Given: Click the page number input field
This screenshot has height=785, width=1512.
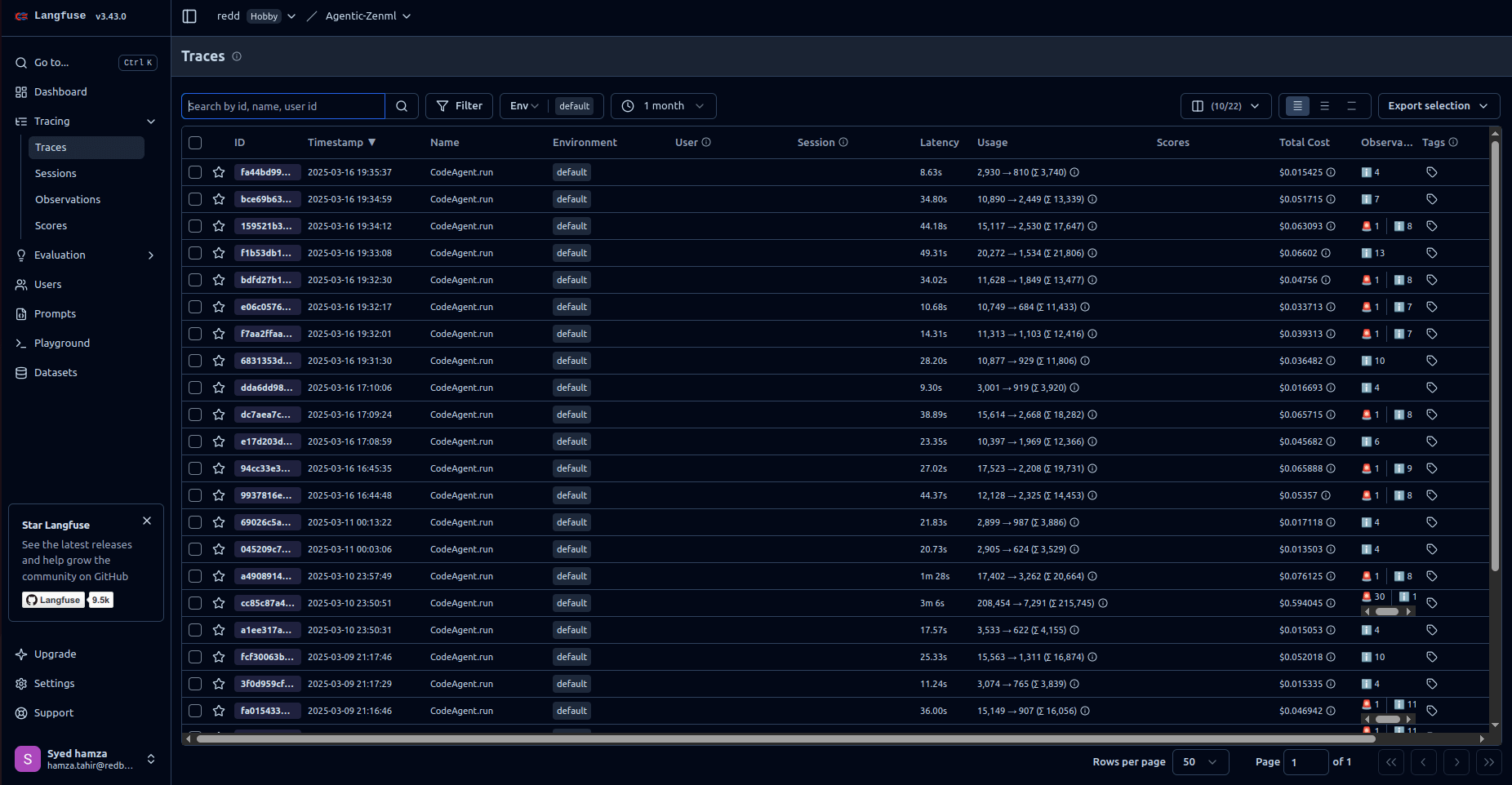Looking at the screenshot, I should click(1306, 762).
